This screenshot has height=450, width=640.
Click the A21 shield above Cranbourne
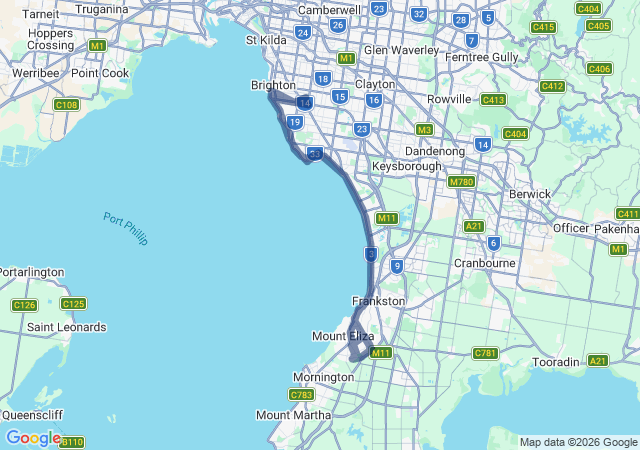tap(474, 226)
